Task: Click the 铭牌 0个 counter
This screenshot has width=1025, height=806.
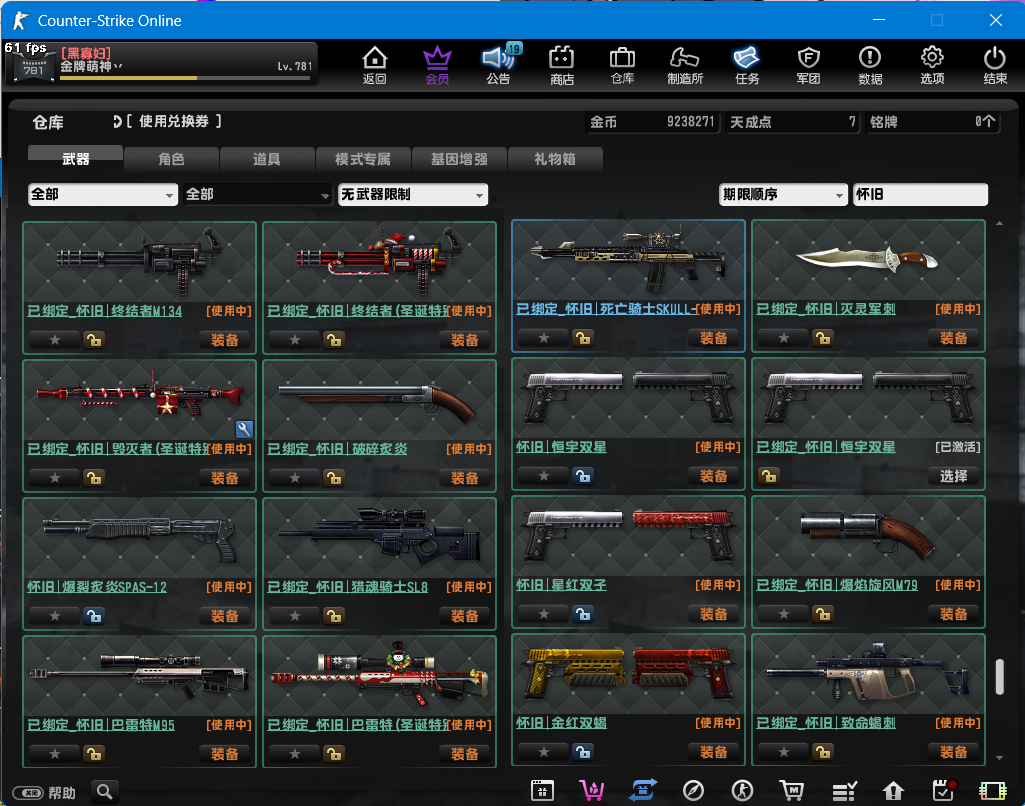Action: click(x=932, y=122)
